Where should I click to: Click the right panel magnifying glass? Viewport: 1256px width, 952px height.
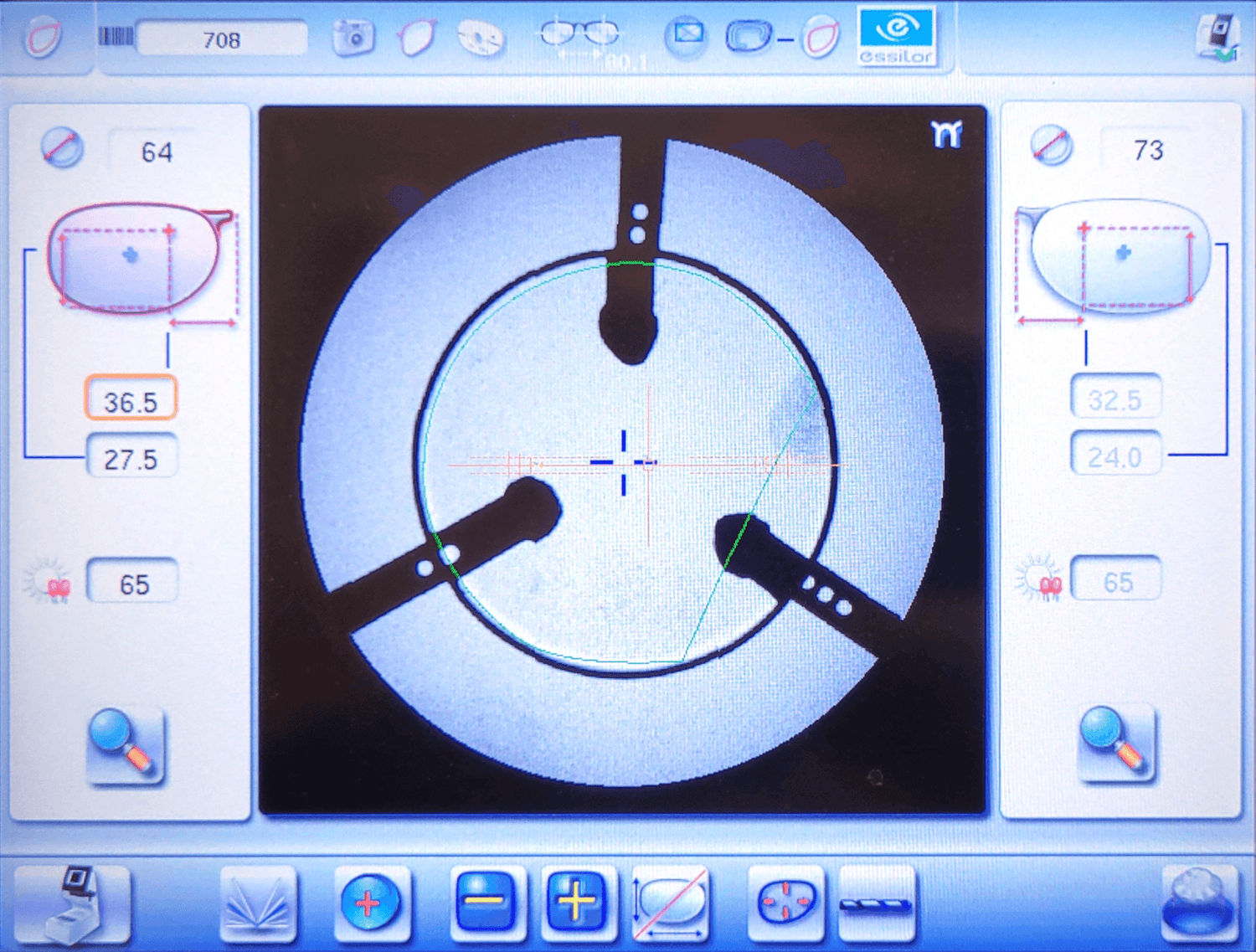(1116, 744)
